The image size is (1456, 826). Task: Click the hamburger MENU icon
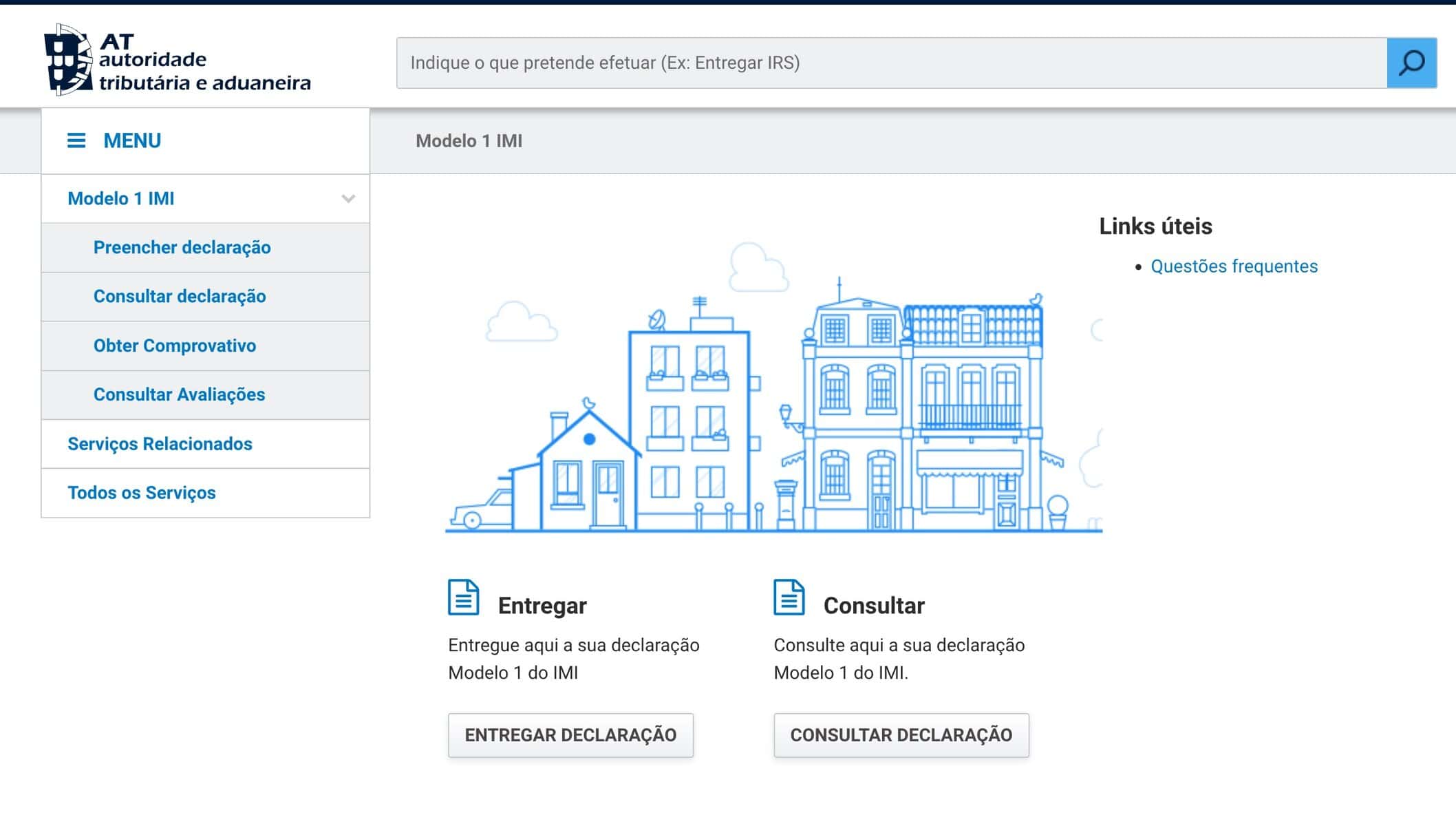point(76,140)
